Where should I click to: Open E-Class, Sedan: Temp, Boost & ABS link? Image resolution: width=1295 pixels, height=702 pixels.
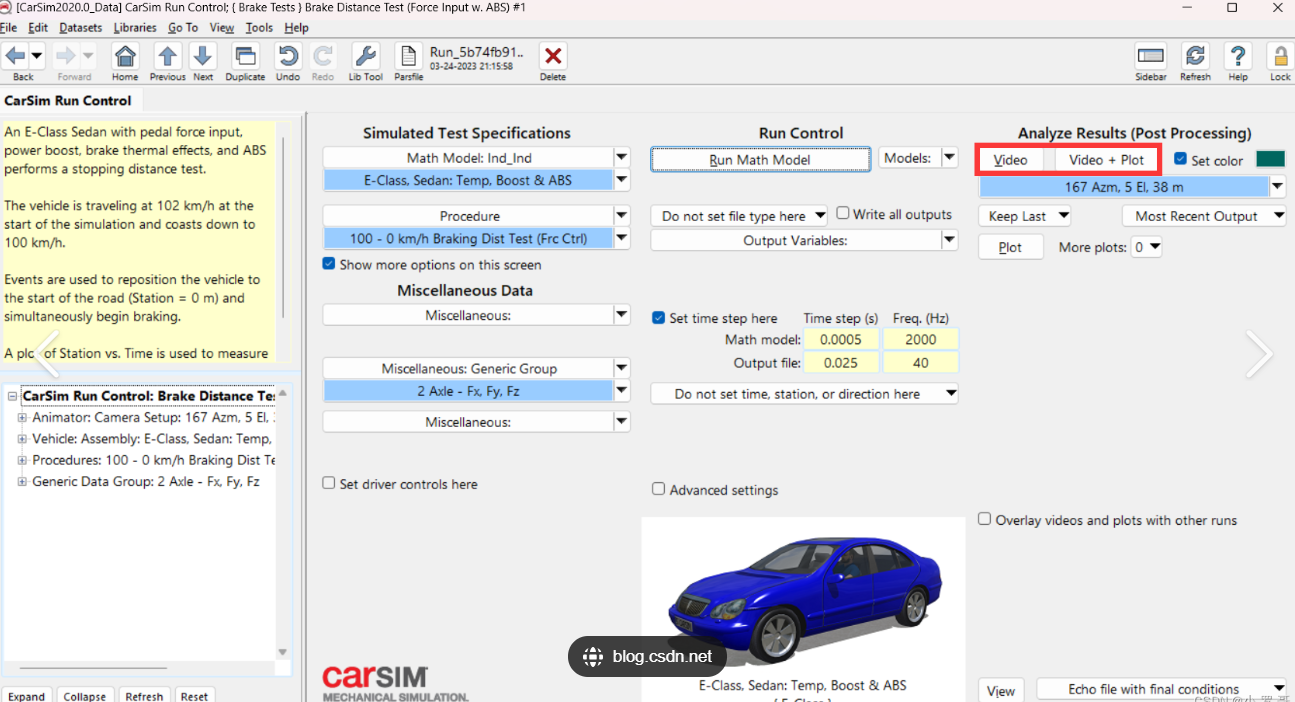(468, 181)
